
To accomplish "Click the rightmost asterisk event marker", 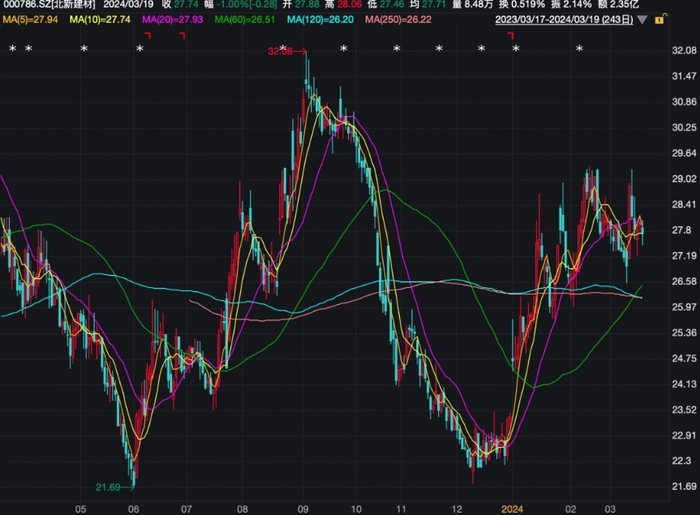I will 579,49.
